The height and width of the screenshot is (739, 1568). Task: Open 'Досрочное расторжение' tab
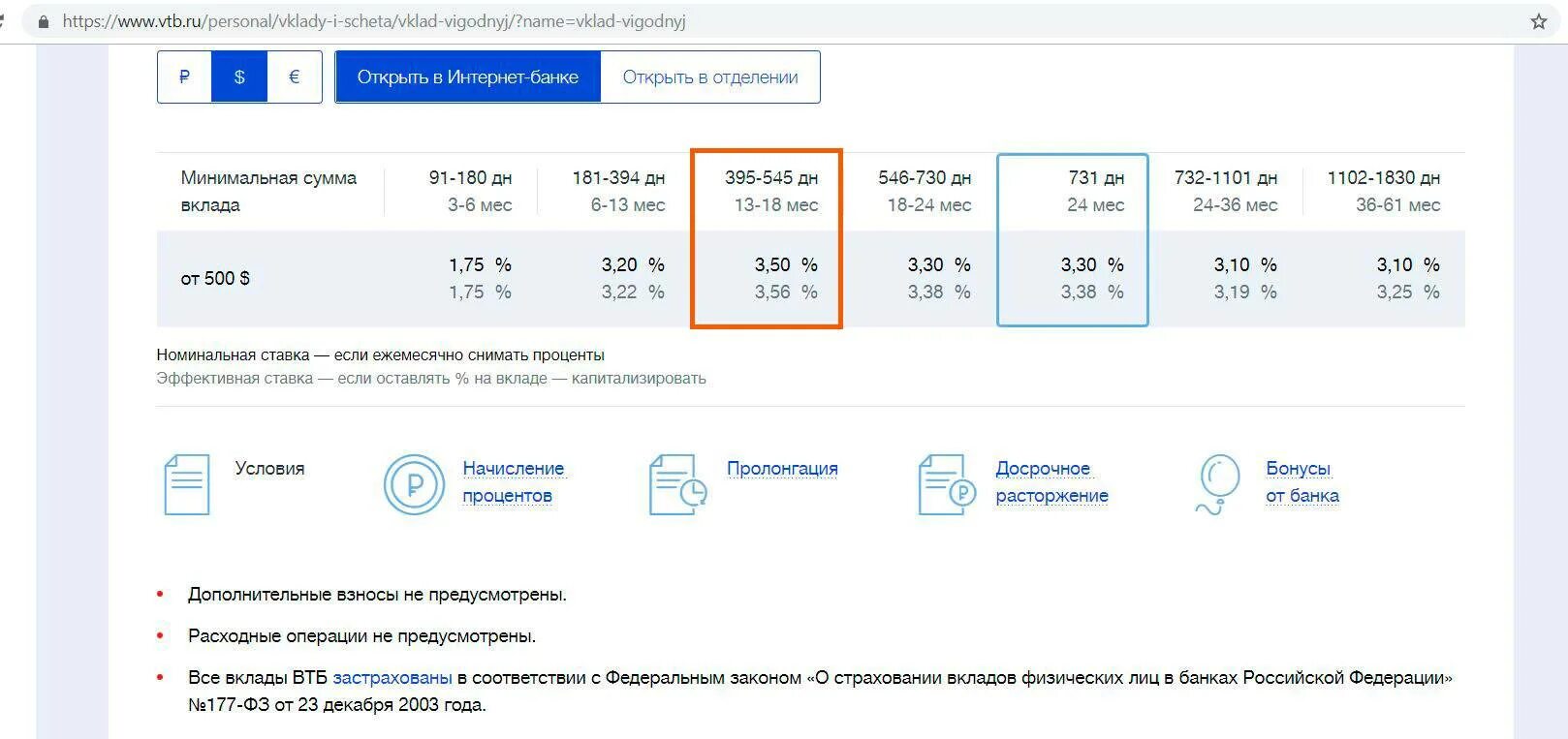(1051, 481)
